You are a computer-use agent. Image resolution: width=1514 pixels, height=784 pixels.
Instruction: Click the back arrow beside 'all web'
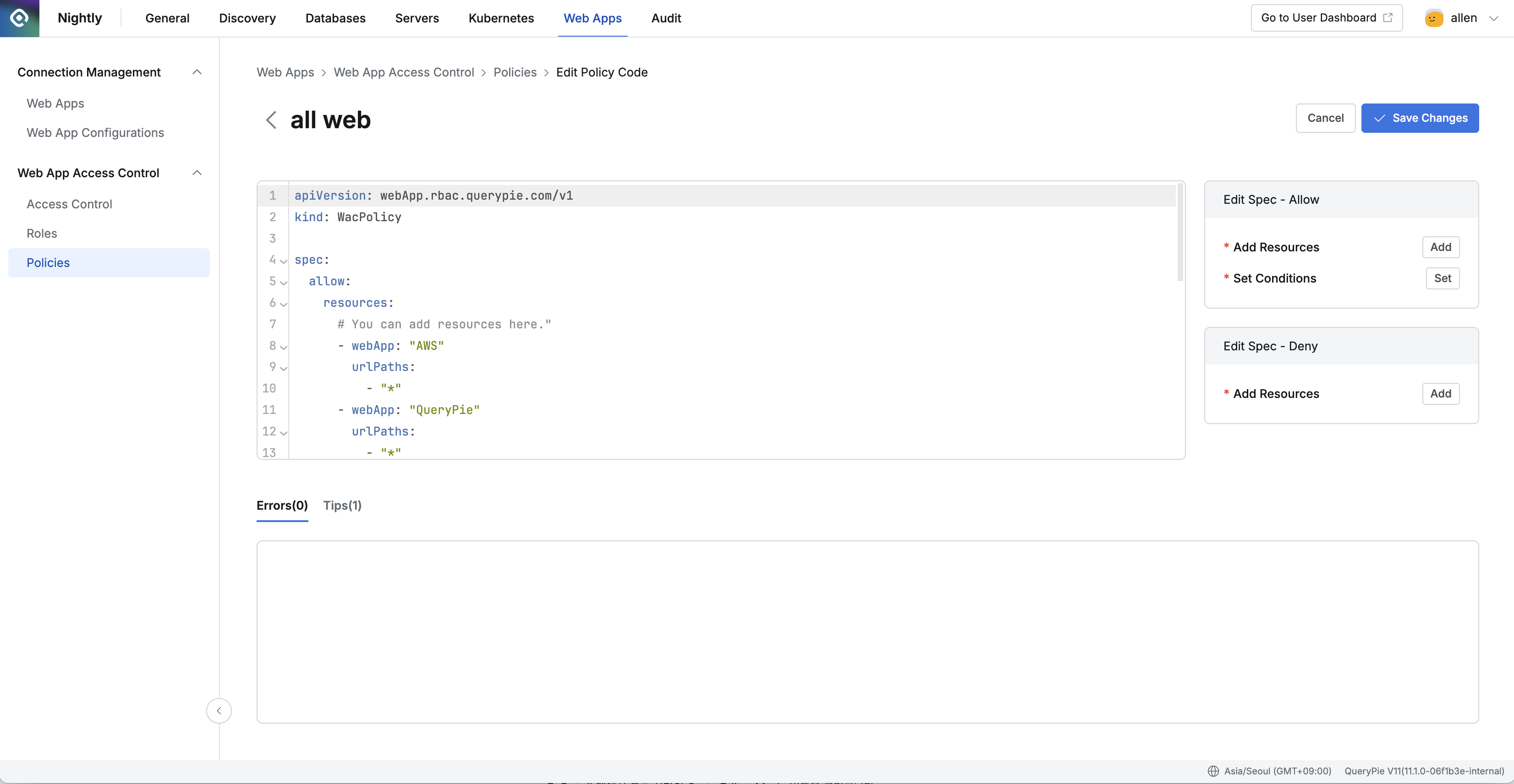point(271,120)
